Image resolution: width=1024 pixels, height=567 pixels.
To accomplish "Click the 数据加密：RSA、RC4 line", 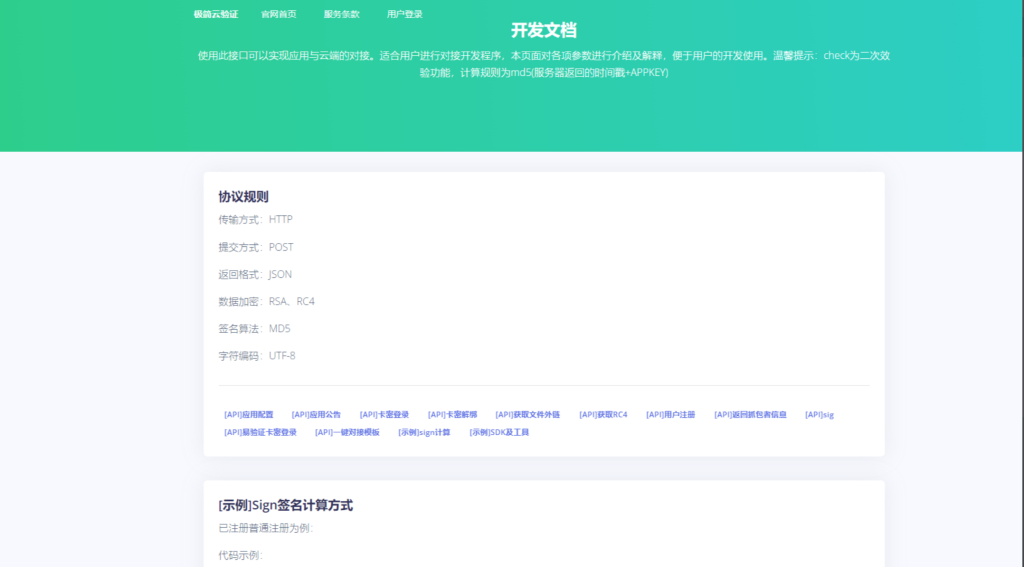I will (266, 301).
